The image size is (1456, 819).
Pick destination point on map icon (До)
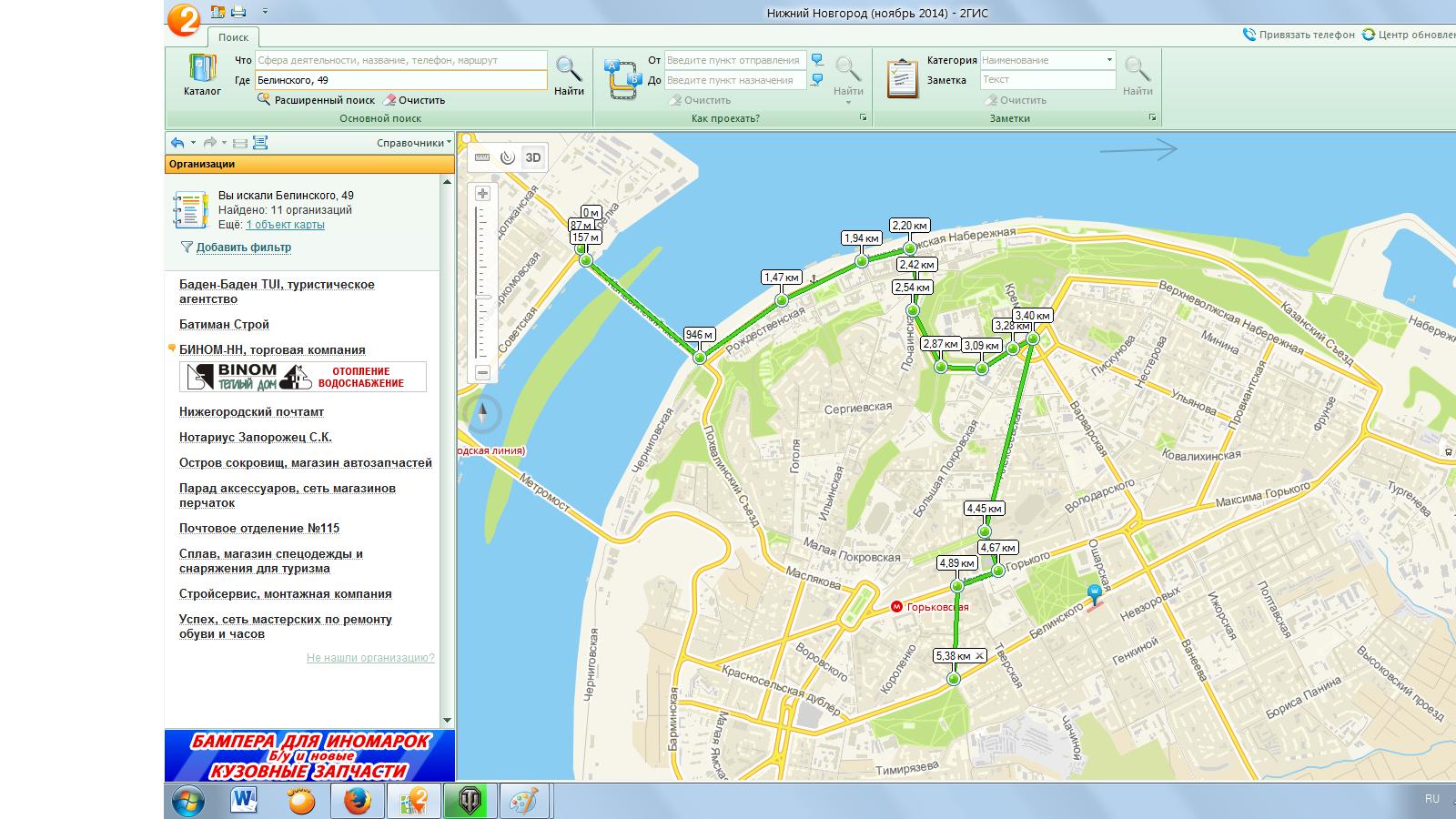coord(817,80)
